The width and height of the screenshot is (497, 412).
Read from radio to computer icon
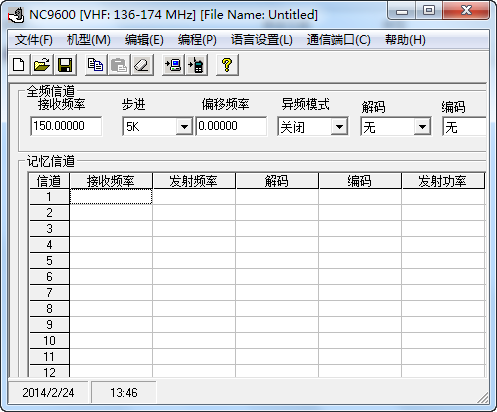tap(173, 65)
